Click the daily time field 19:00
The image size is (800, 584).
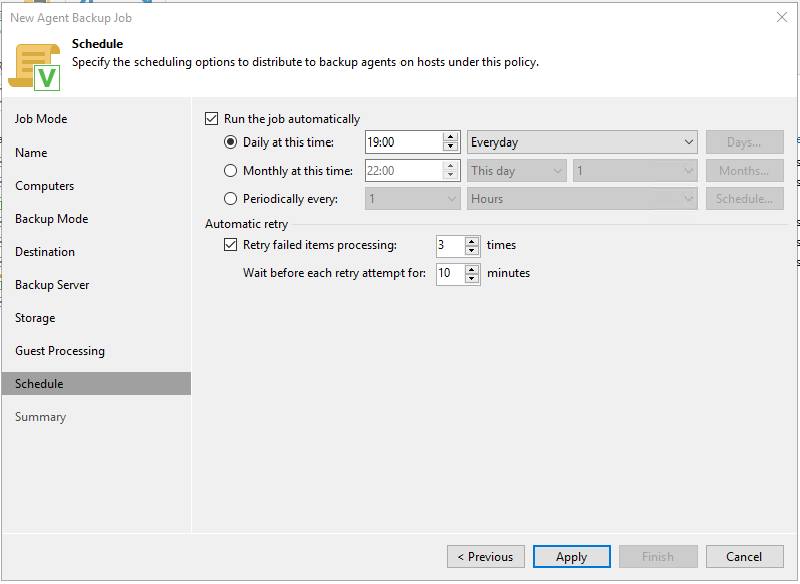pyautogui.click(x=404, y=142)
